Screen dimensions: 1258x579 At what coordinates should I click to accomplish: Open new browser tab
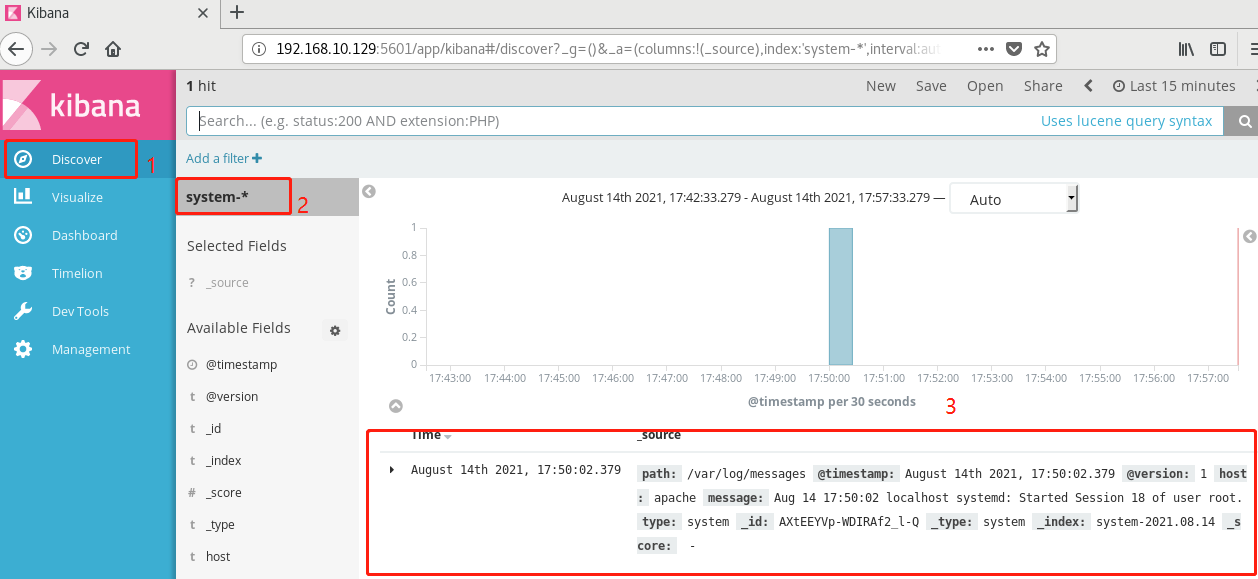point(236,13)
